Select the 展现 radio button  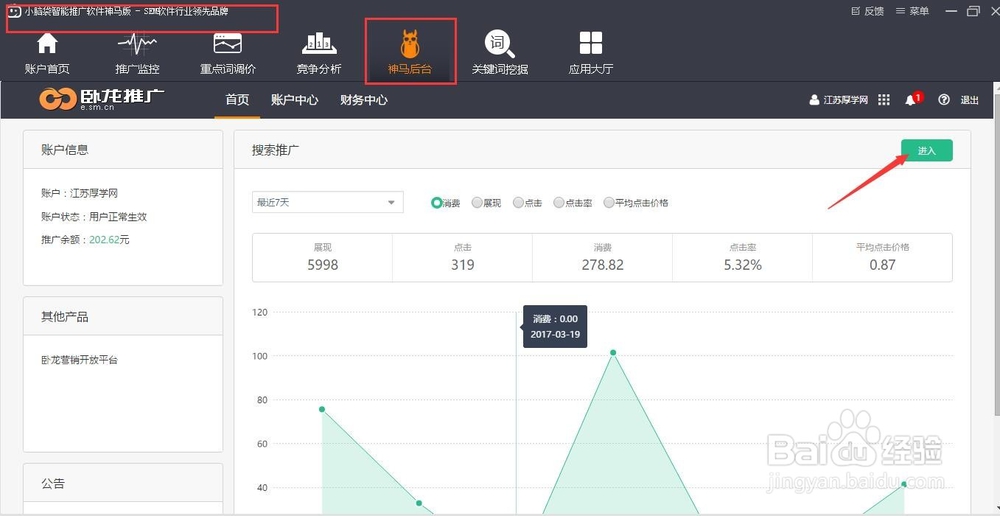(x=477, y=203)
